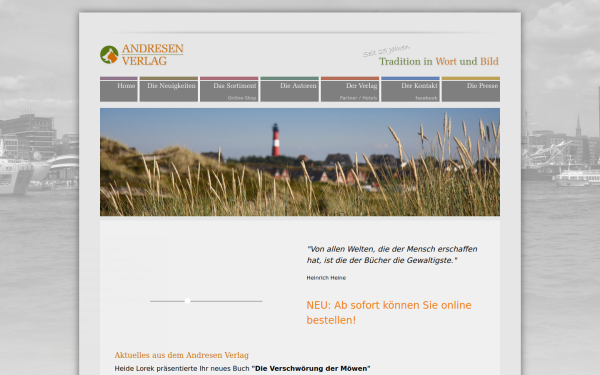Image resolution: width=600 pixels, height=375 pixels.
Task: Click 'Aktuelles aus dem Andresen Verlag' heading
Action: [181, 355]
